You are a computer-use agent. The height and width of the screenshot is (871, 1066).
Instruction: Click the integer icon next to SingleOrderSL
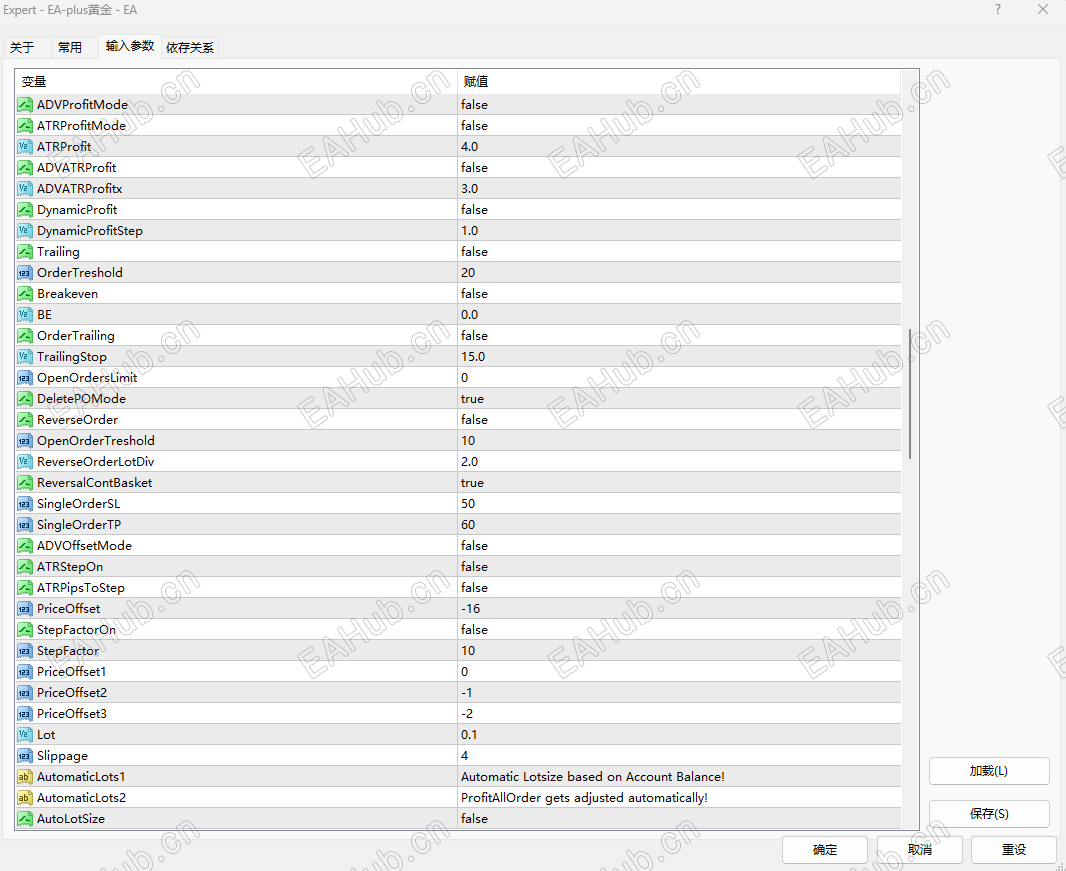(x=25, y=503)
